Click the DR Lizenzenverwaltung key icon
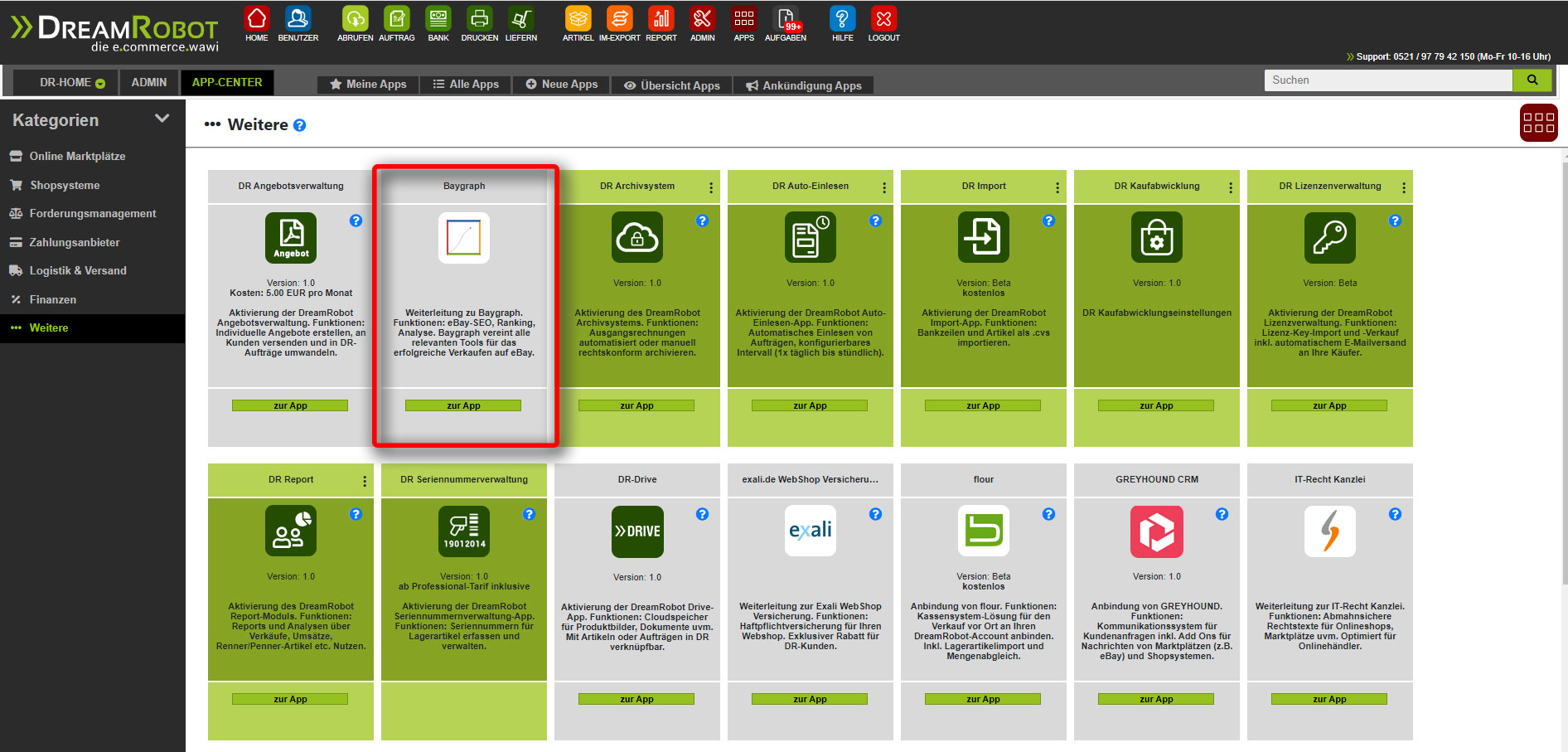The image size is (1568, 752). [1330, 238]
